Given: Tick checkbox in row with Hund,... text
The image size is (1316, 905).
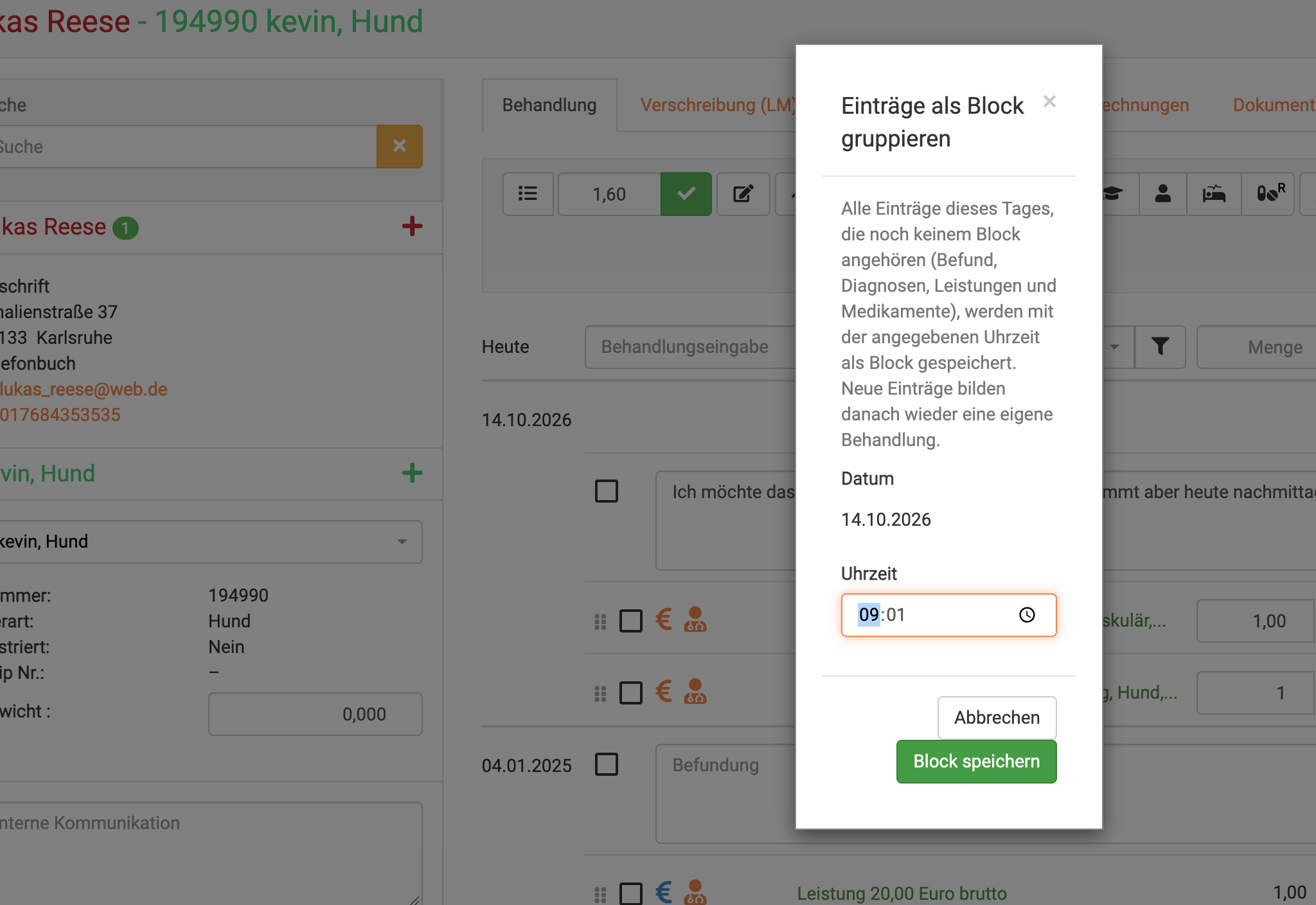Looking at the screenshot, I should pyautogui.click(x=631, y=693).
